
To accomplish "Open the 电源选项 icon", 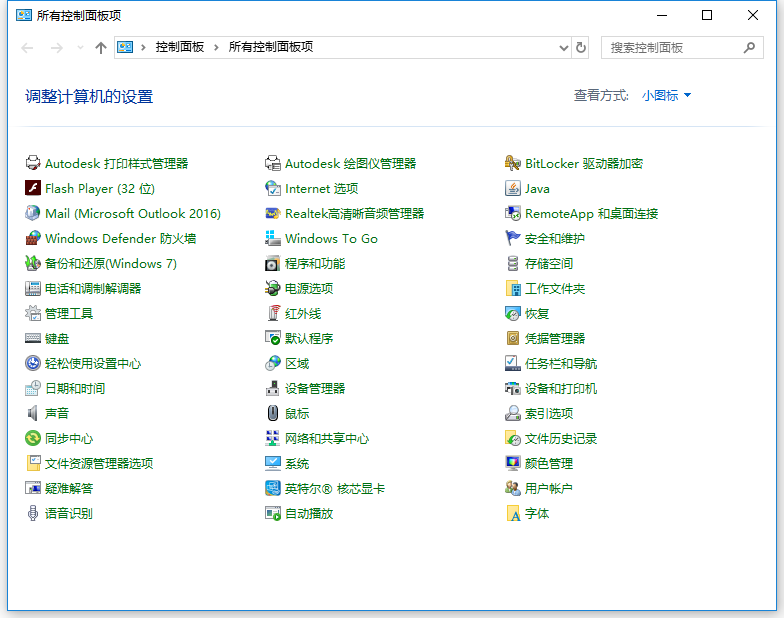I will tap(273, 288).
